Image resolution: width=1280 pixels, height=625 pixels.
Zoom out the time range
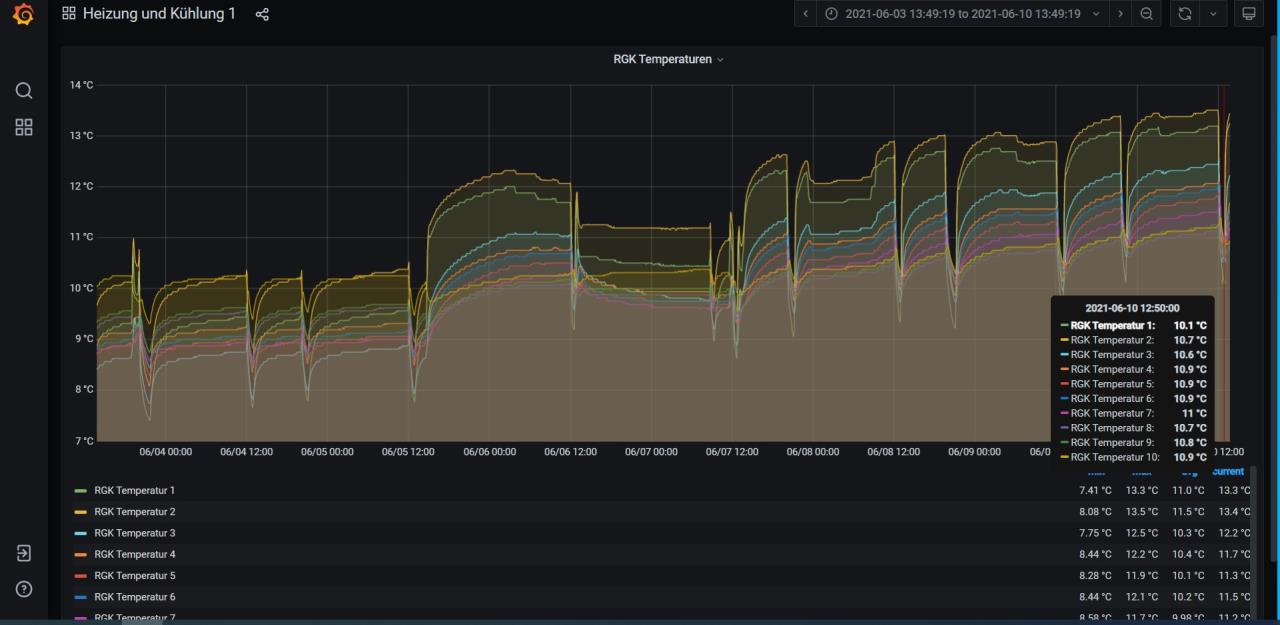(x=1146, y=14)
